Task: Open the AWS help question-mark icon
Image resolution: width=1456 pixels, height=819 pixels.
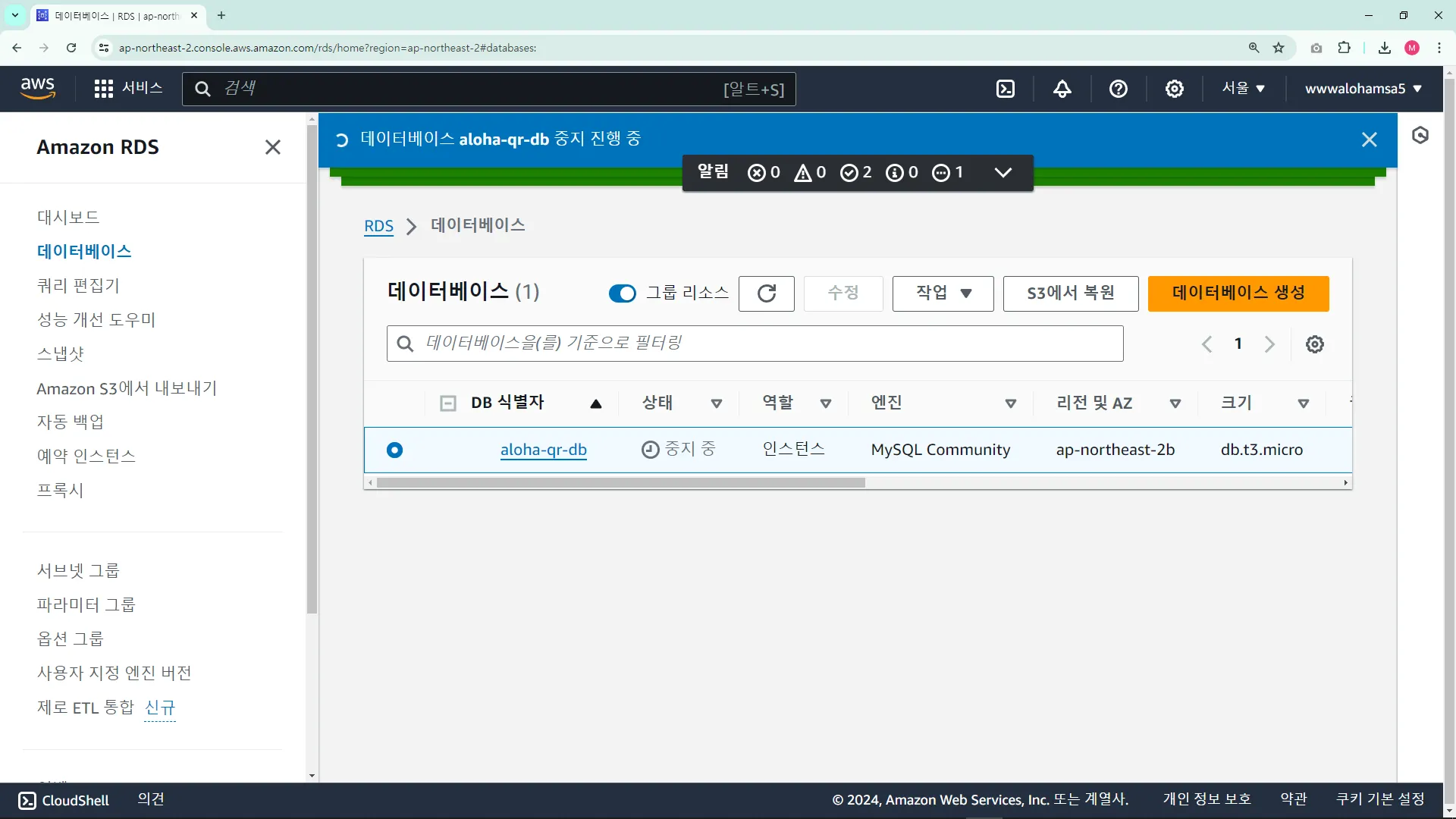Action: point(1118,89)
